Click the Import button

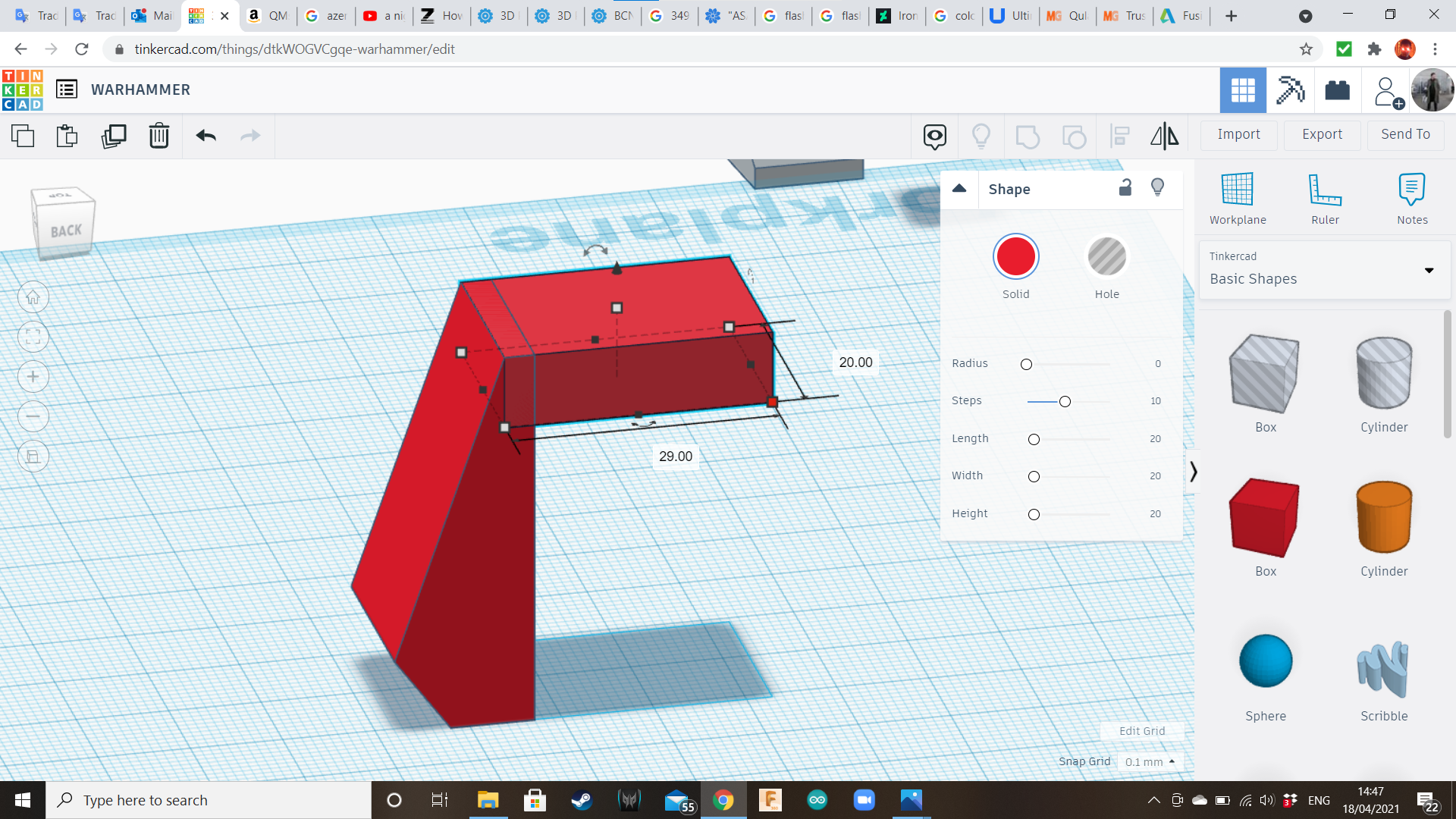coord(1238,134)
